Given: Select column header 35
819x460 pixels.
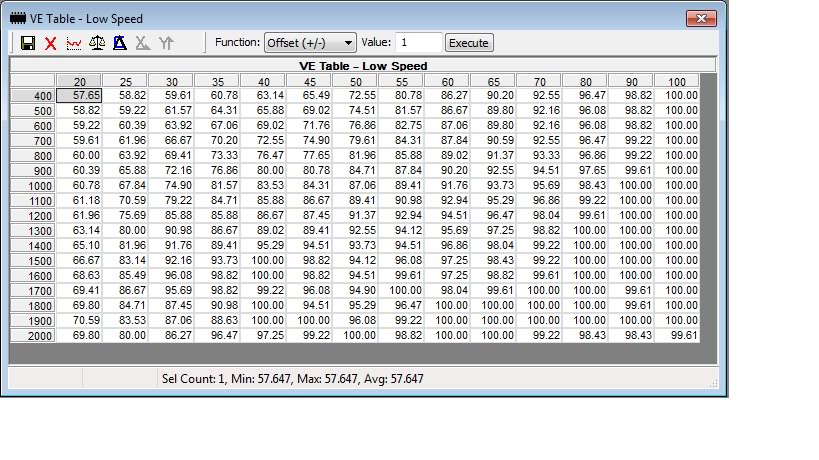Looking at the screenshot, I should pyautogui.click(x=217, y=81).
